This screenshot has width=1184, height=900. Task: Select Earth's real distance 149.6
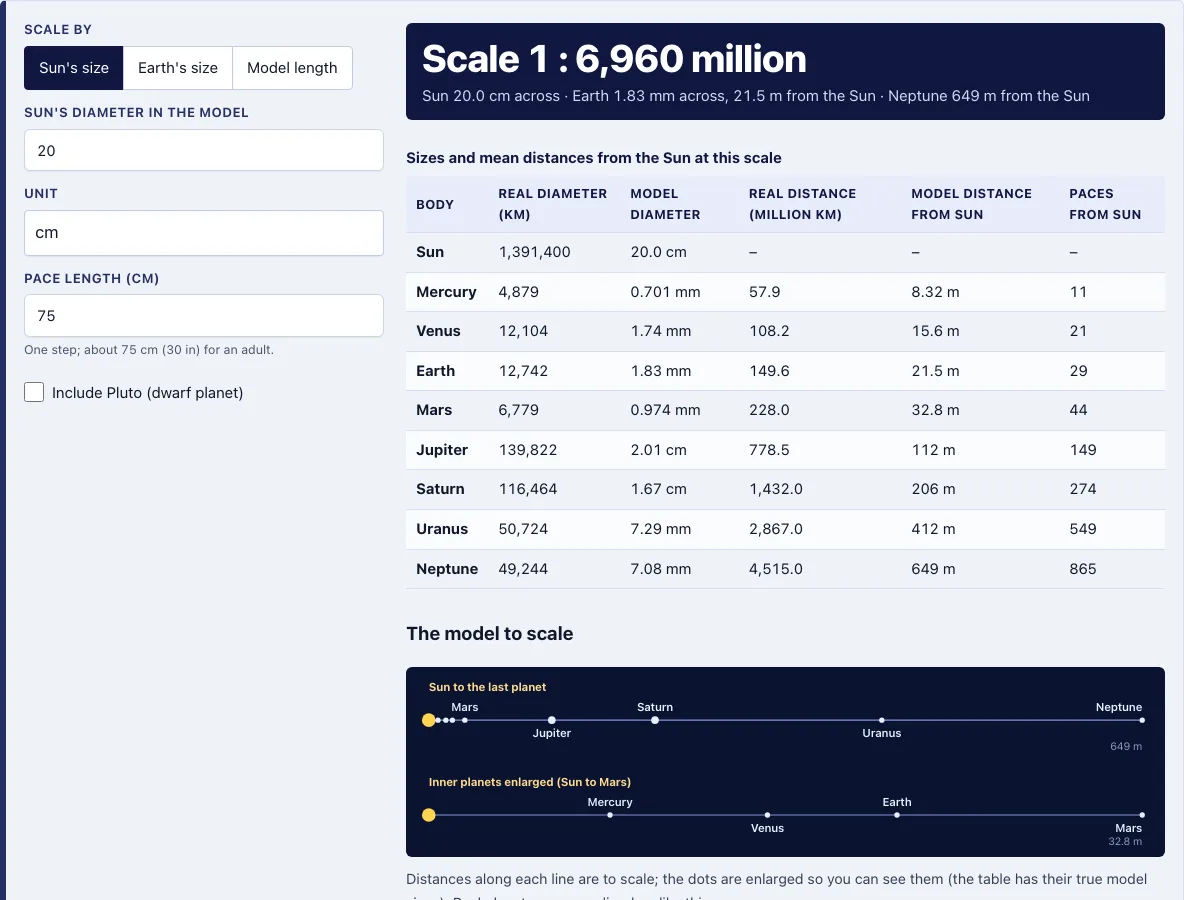pyautogui.click(x=769, y=371)
